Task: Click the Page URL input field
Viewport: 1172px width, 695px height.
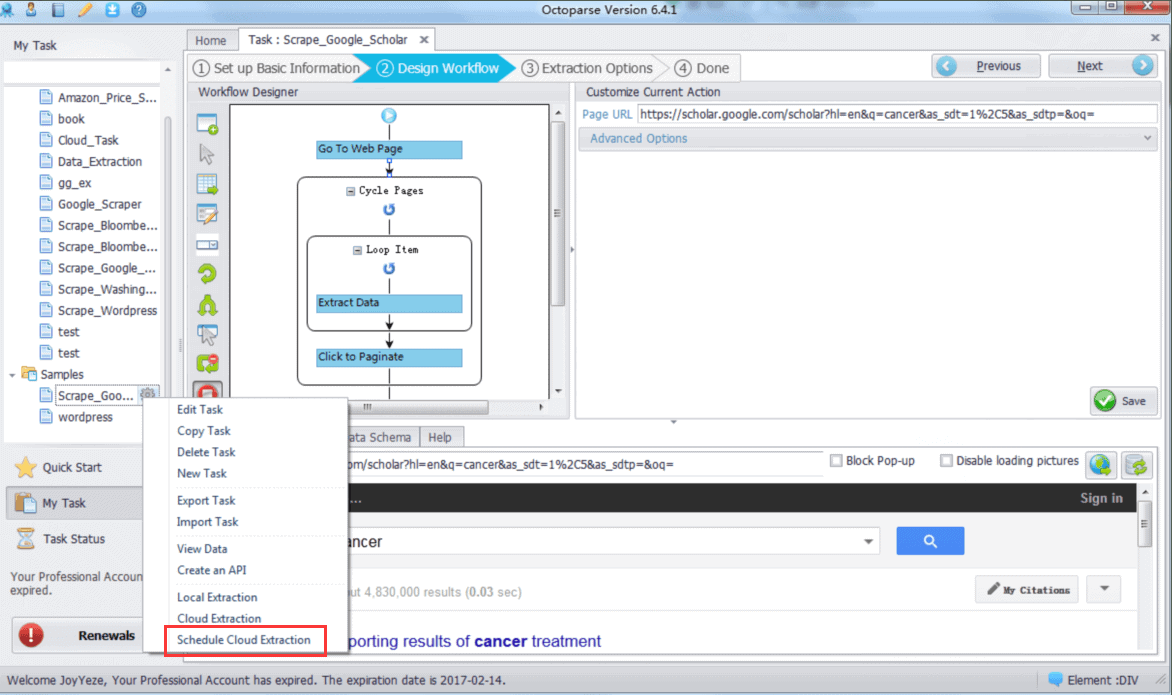Action: (x=897, y=114)
